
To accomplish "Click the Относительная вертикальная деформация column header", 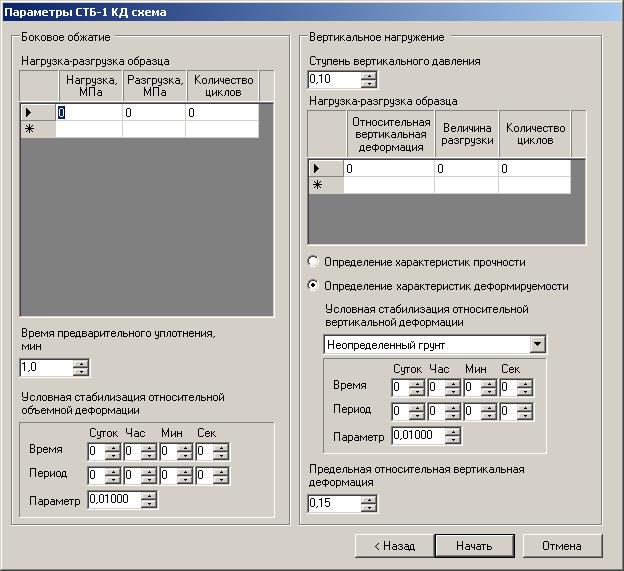I will click(x=391, y=134).
